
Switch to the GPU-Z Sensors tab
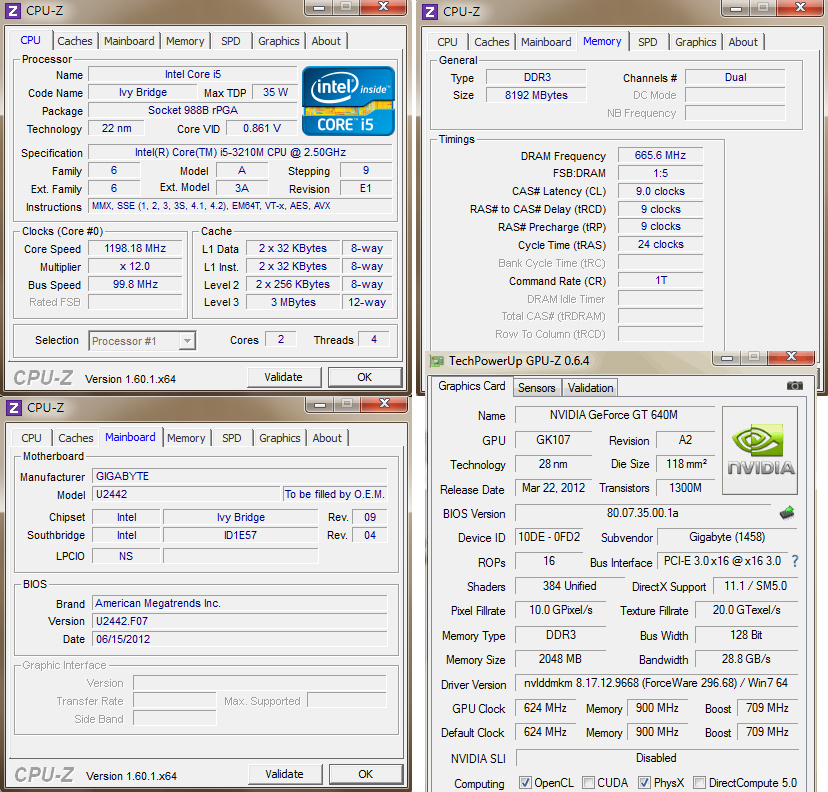point(537,388)
